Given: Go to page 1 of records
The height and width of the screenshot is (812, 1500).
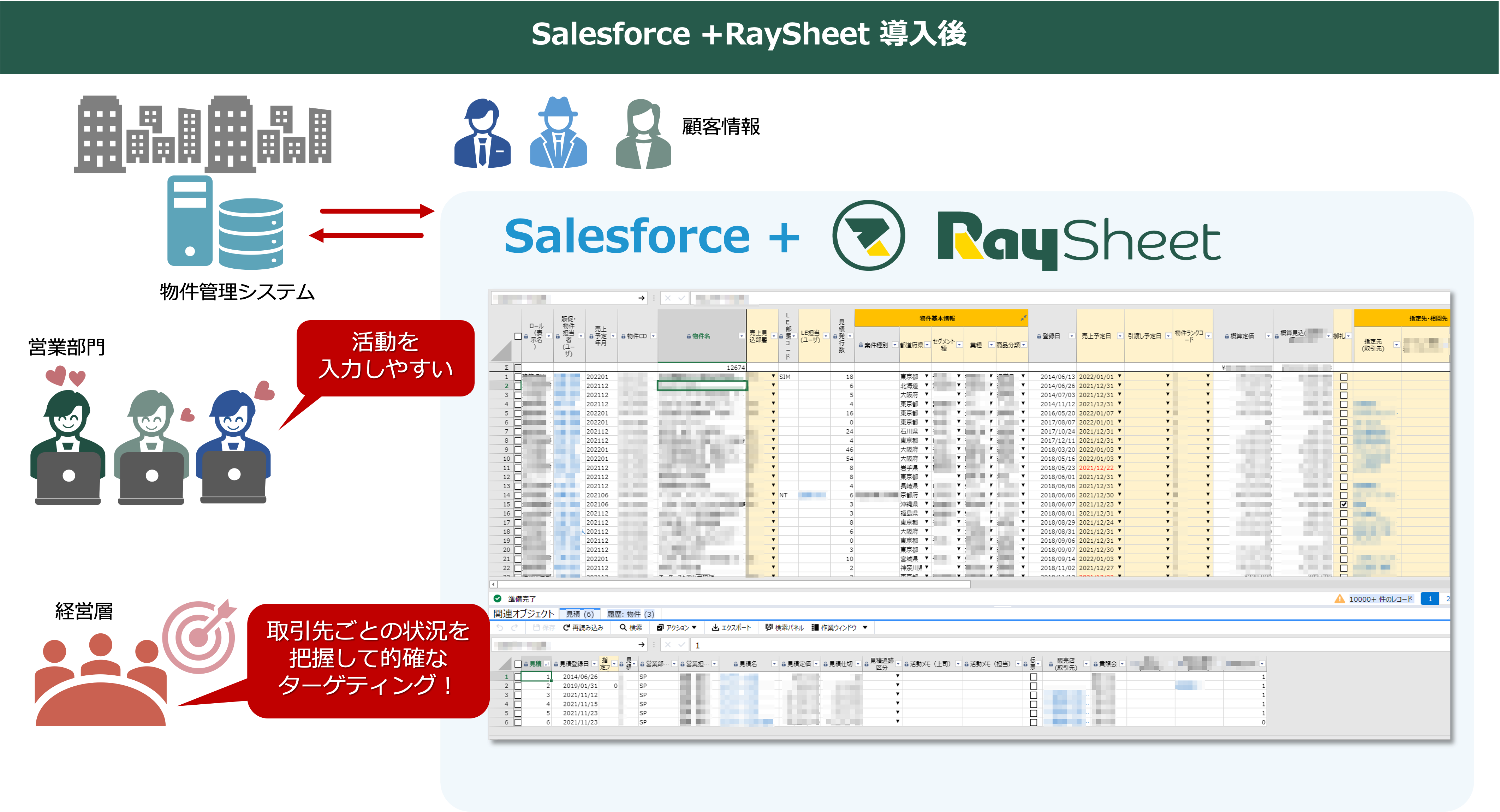Looking at the screenshot, I should (1429, 598).
